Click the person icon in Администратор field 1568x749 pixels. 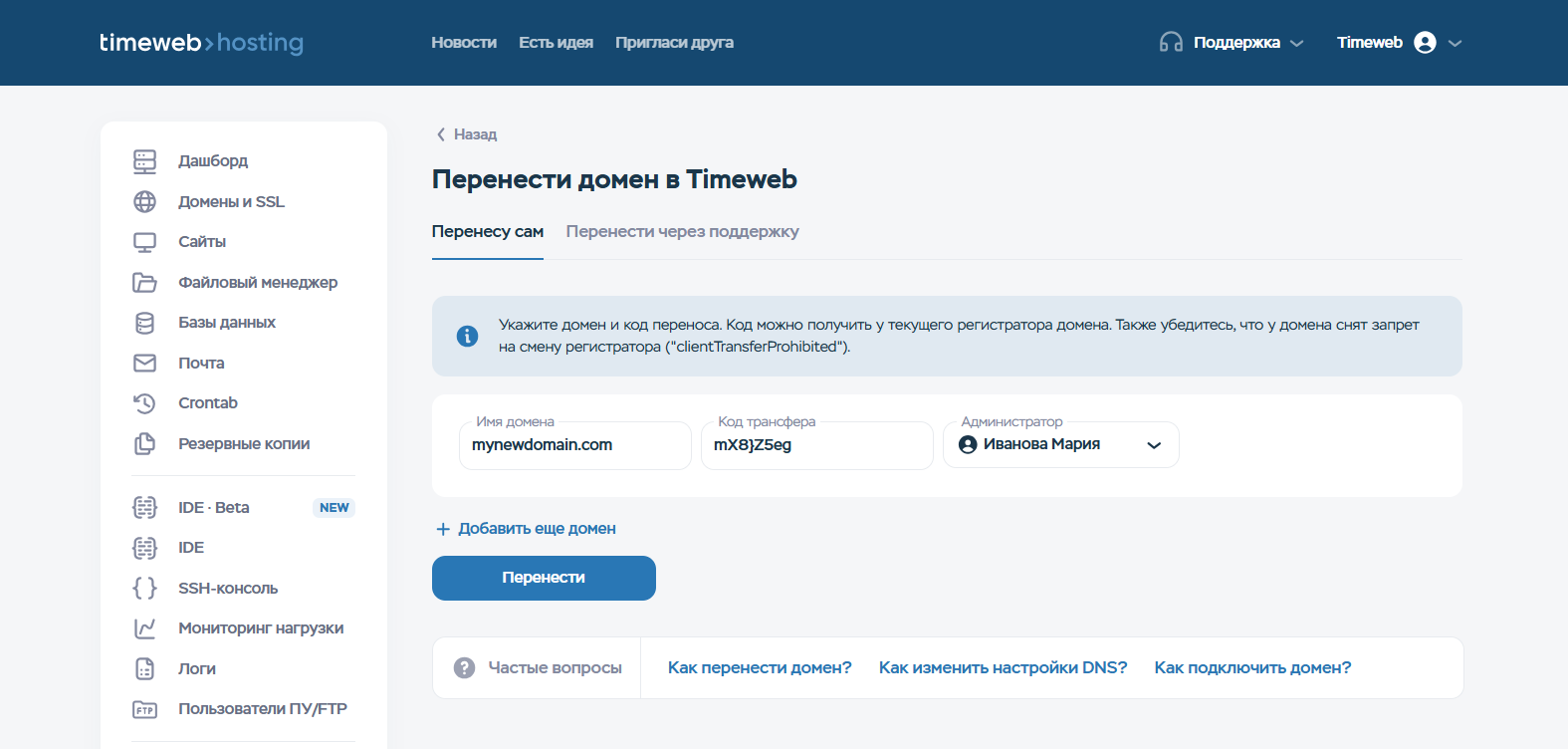pos(968,445)
